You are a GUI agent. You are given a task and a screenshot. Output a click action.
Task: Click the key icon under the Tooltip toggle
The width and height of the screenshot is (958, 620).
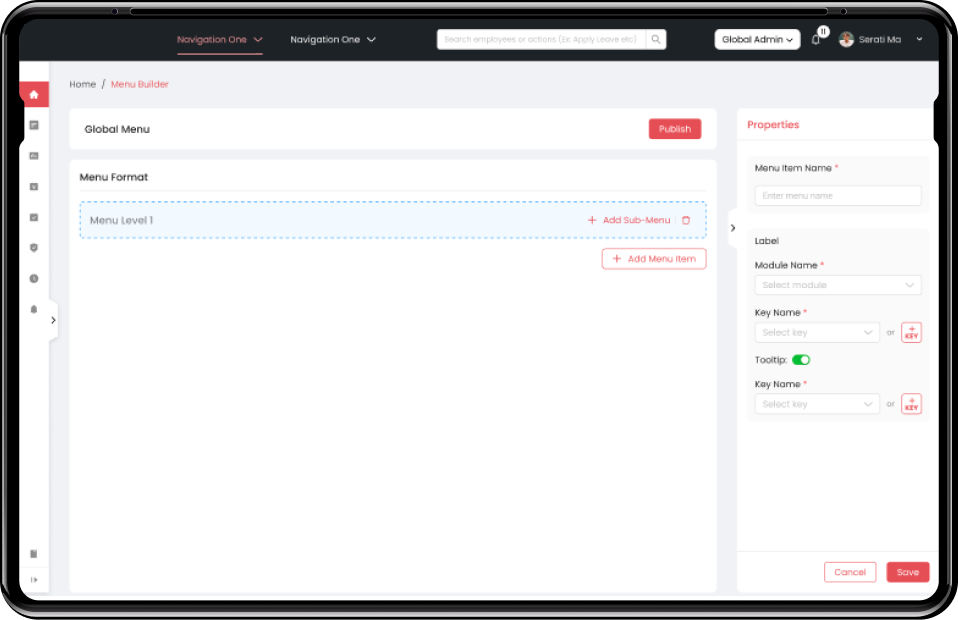[911, 404]
